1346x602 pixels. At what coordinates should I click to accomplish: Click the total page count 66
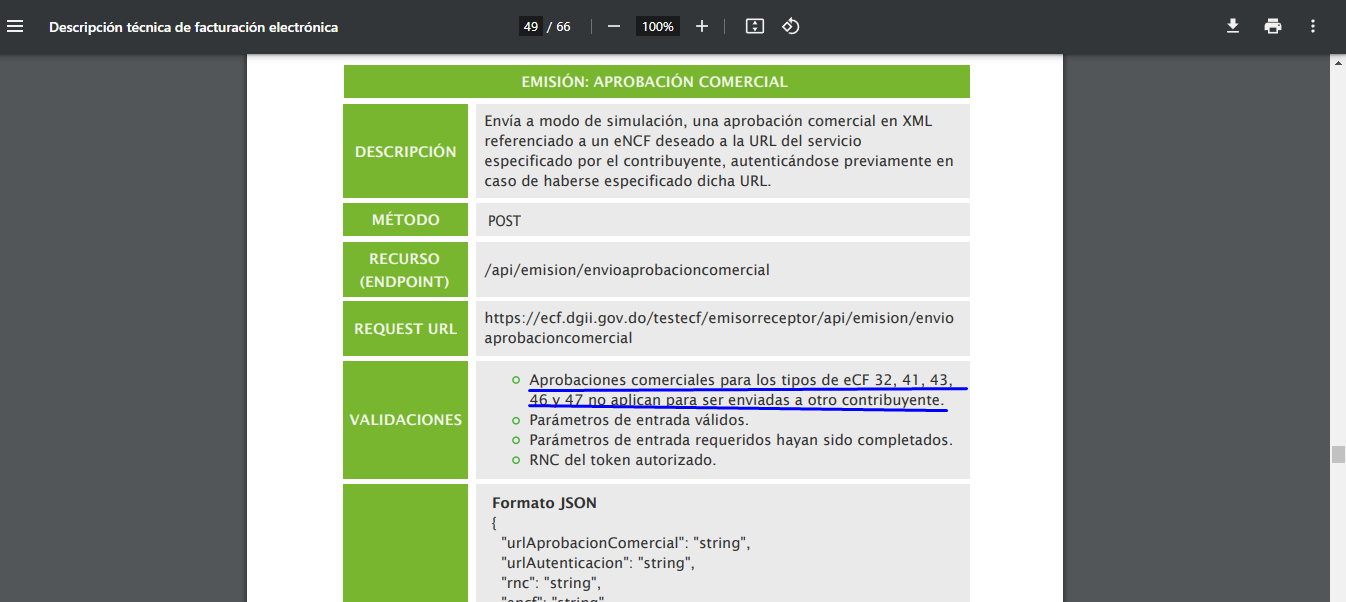coord(564,27)
